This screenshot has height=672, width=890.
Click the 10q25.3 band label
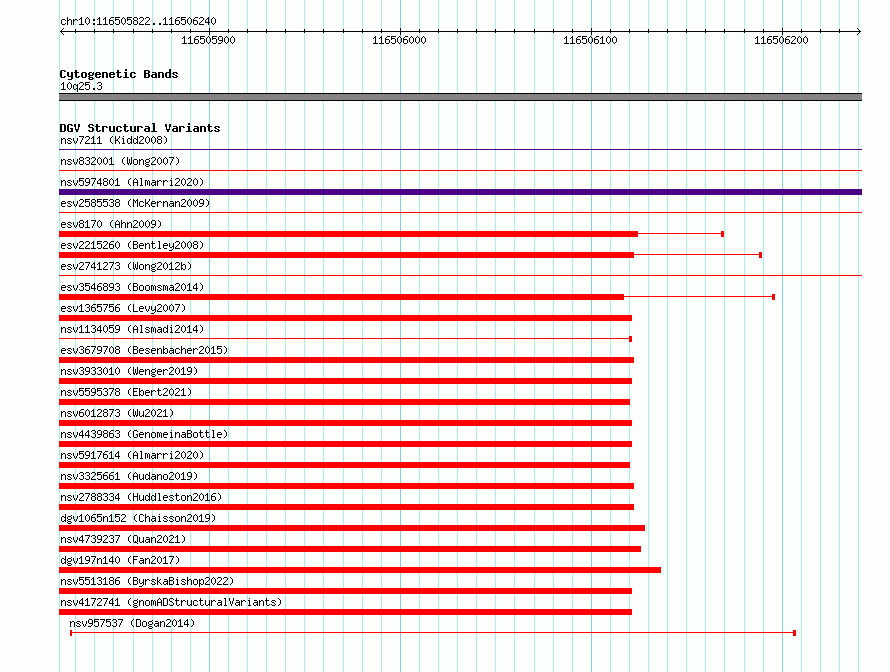(81, 86)
